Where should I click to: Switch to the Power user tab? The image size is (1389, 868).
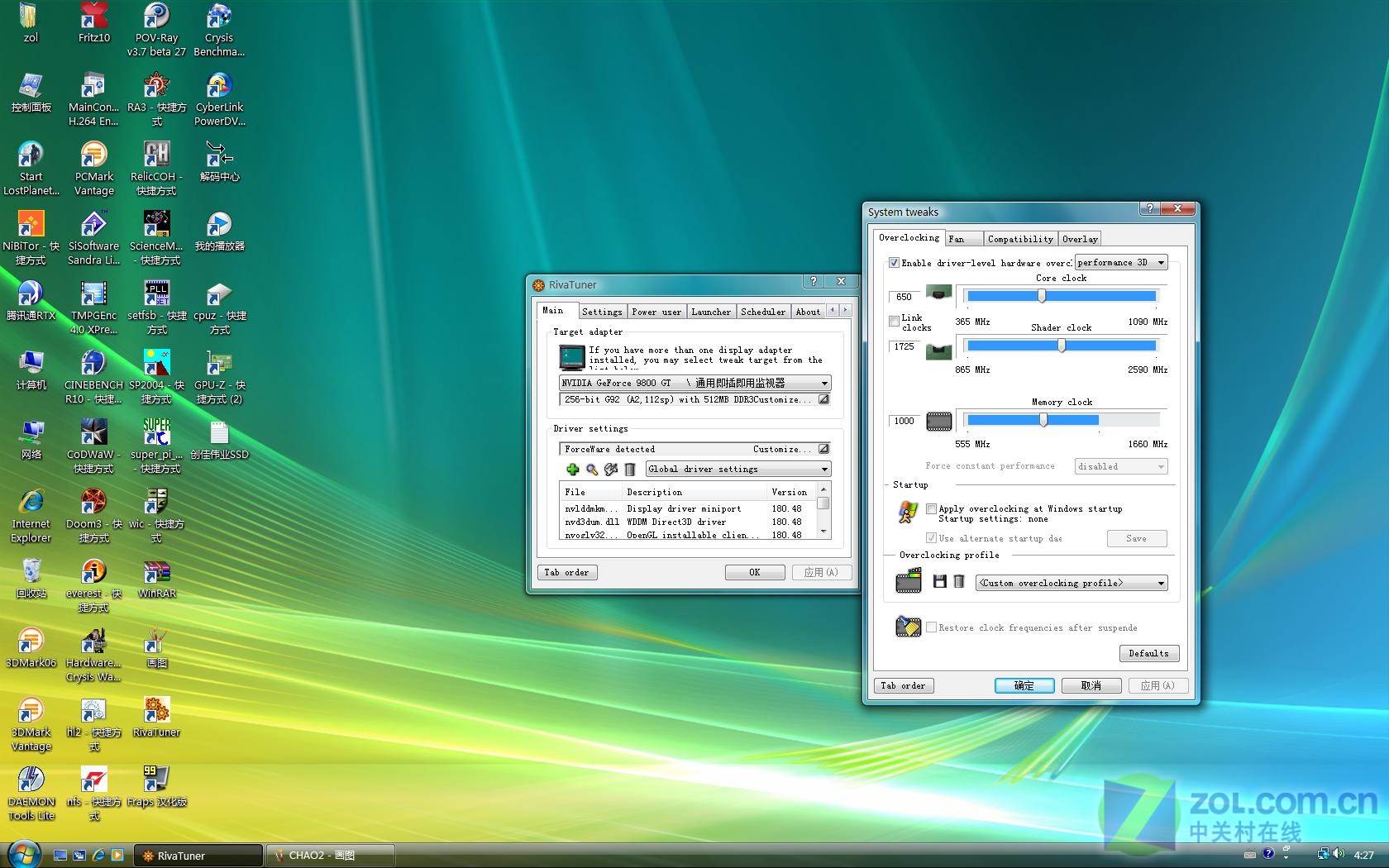point(656,312)
